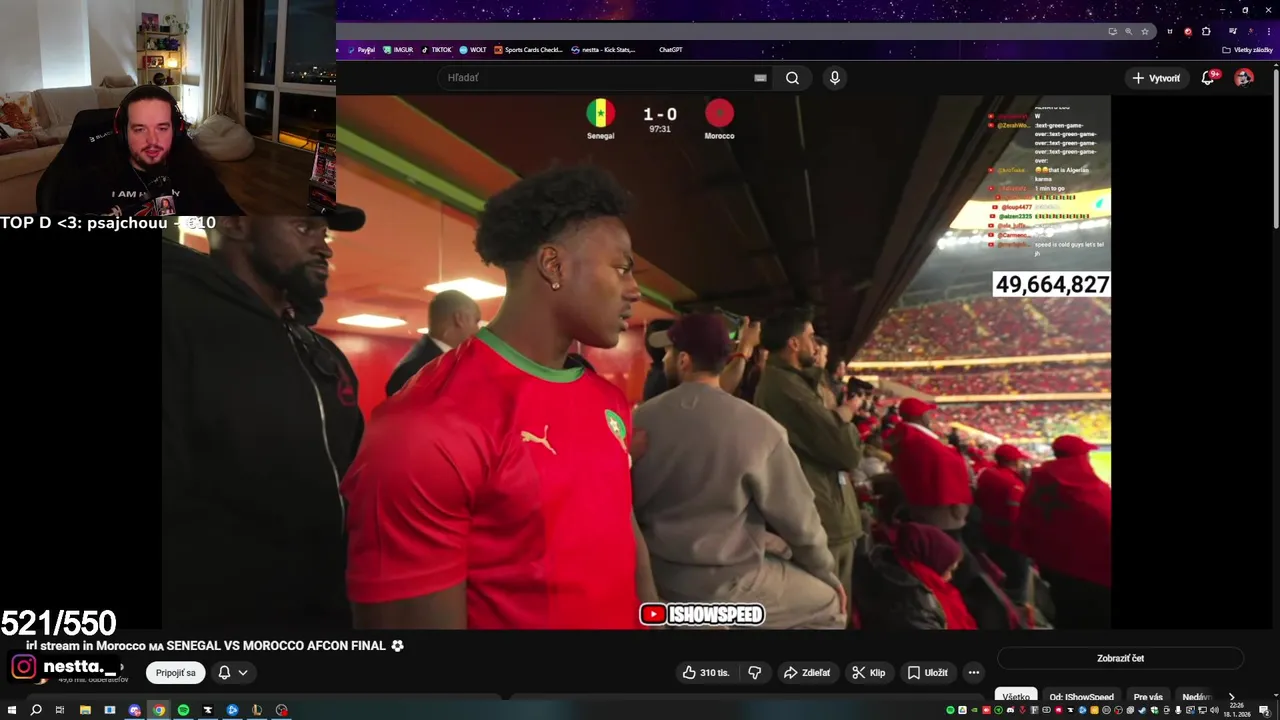
Task: Share the video via Zdieľať
Action: coord(807,673)
